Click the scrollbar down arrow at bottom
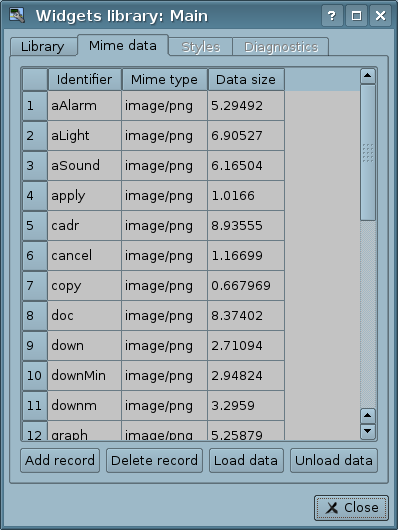Viewport: 398px width, 530px height. coord(368,431)
